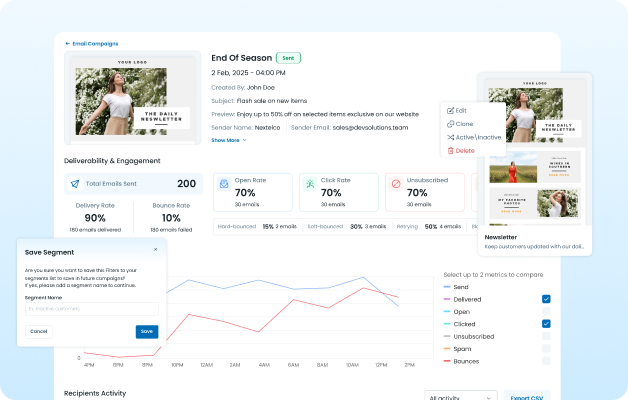Screen dimensions: 628x400
Task: Go back to Email Campaigns
Action: [91, 44]
